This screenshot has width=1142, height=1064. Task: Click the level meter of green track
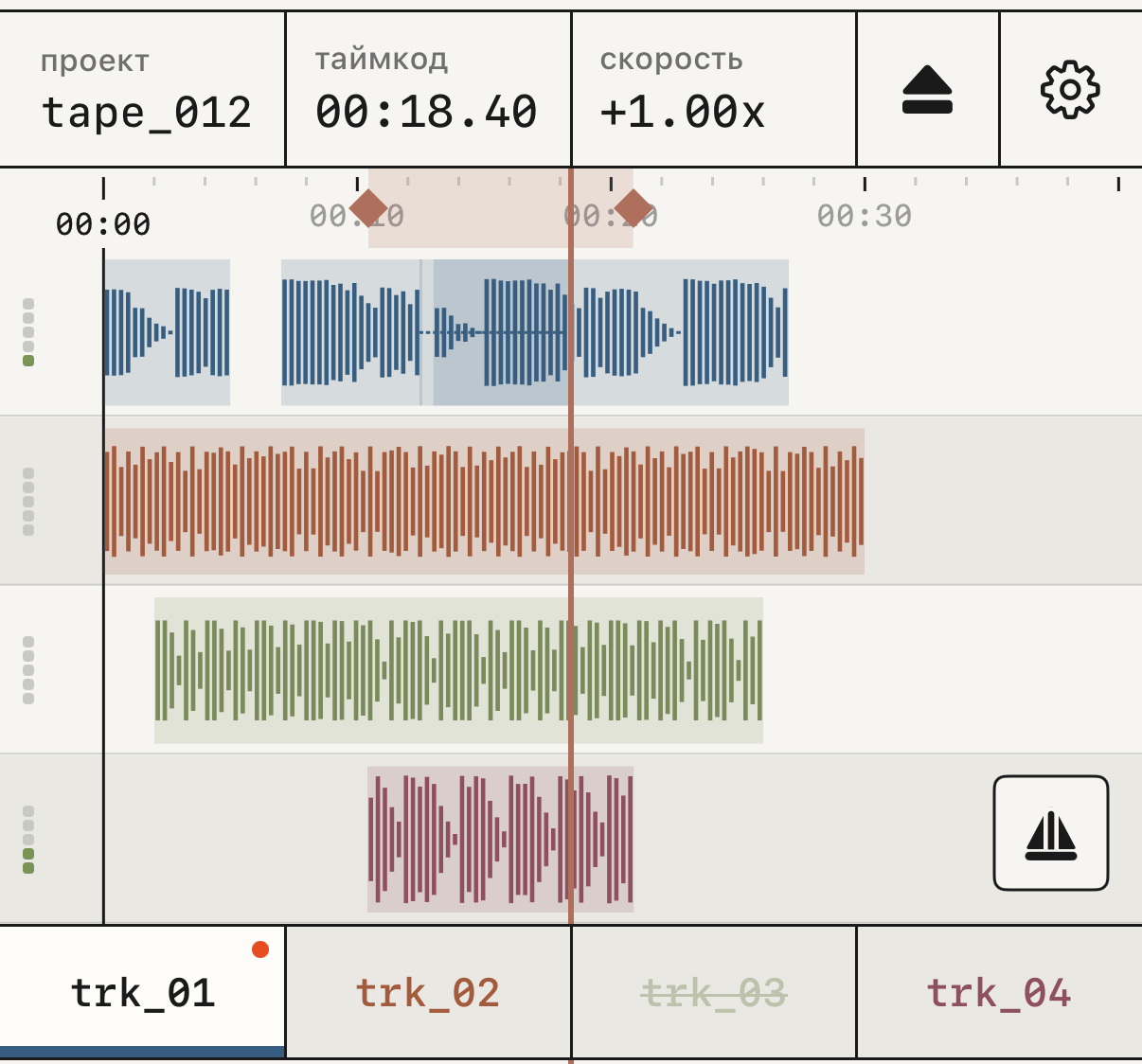click(28, 670)
